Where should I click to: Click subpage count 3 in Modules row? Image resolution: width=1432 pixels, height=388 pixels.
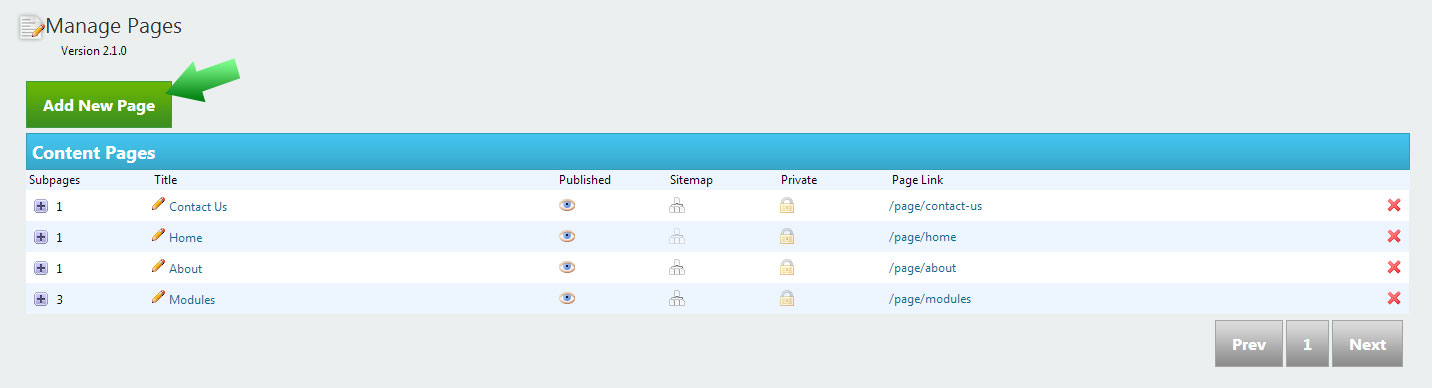[60, 300]
